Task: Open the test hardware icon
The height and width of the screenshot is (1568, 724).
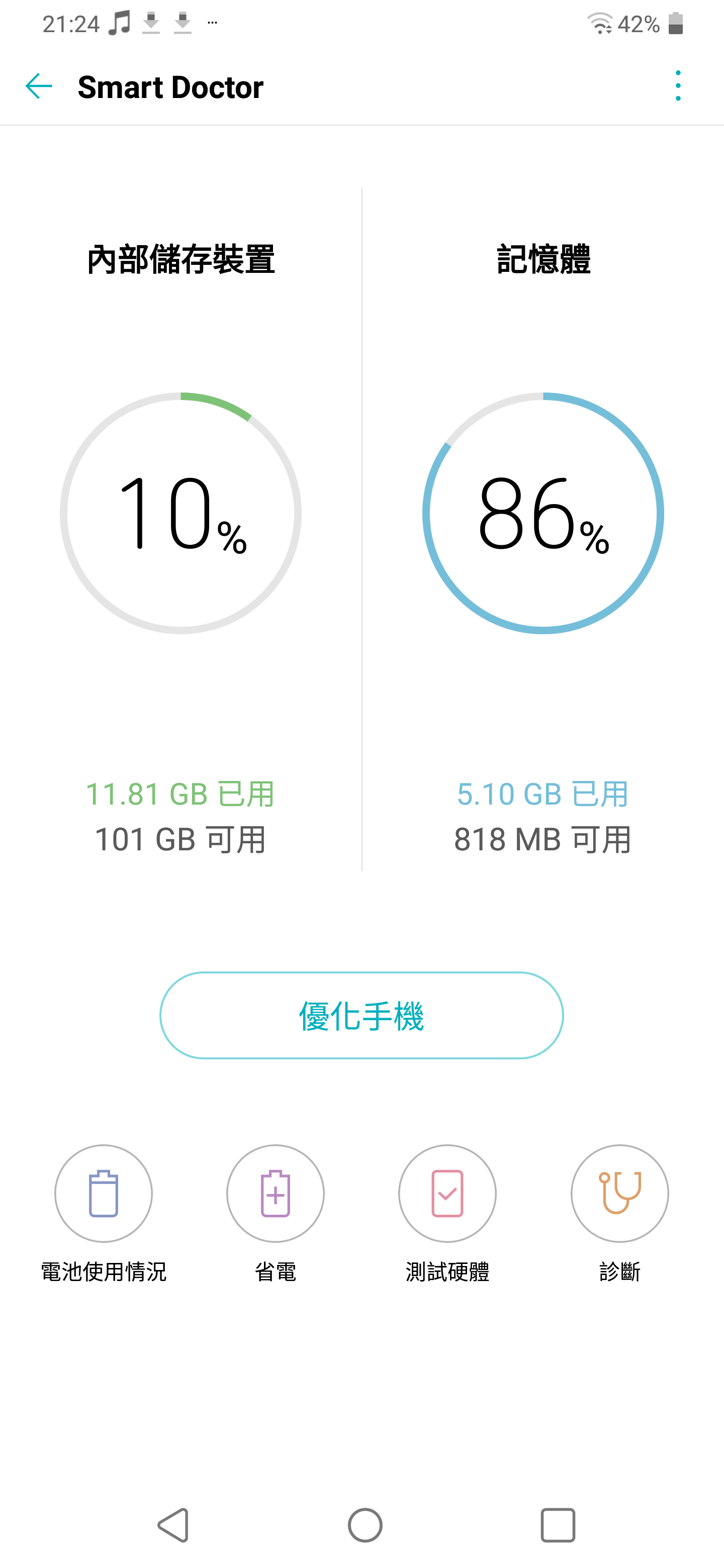Action: [447, 1193]
